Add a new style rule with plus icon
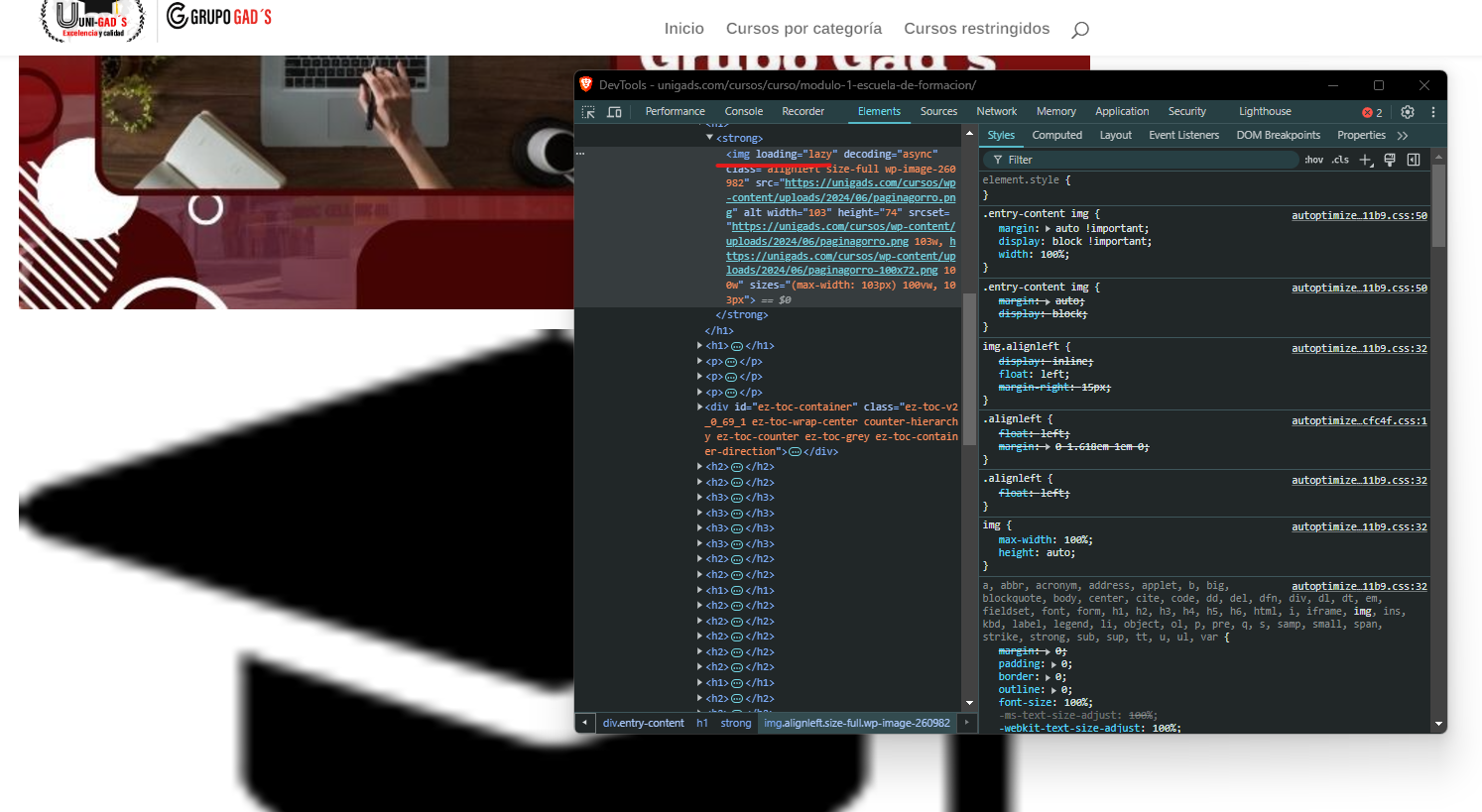This screenshot has height=812, width=1482. (1366, 160)
